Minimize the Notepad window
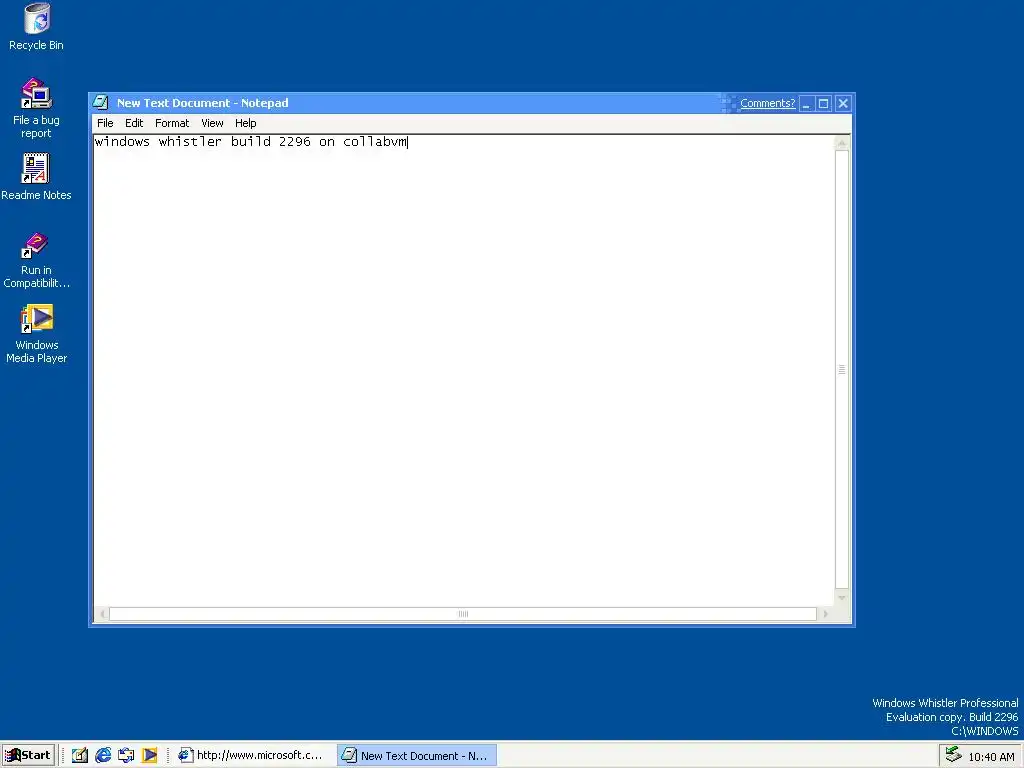 coord(807,103)
